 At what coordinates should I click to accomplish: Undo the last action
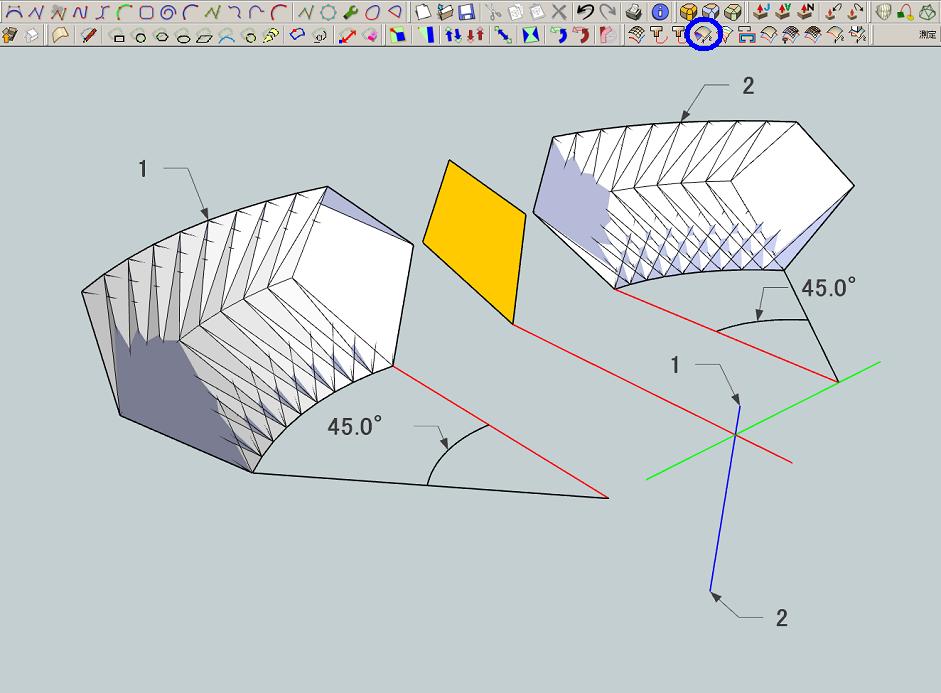point(585,11)
